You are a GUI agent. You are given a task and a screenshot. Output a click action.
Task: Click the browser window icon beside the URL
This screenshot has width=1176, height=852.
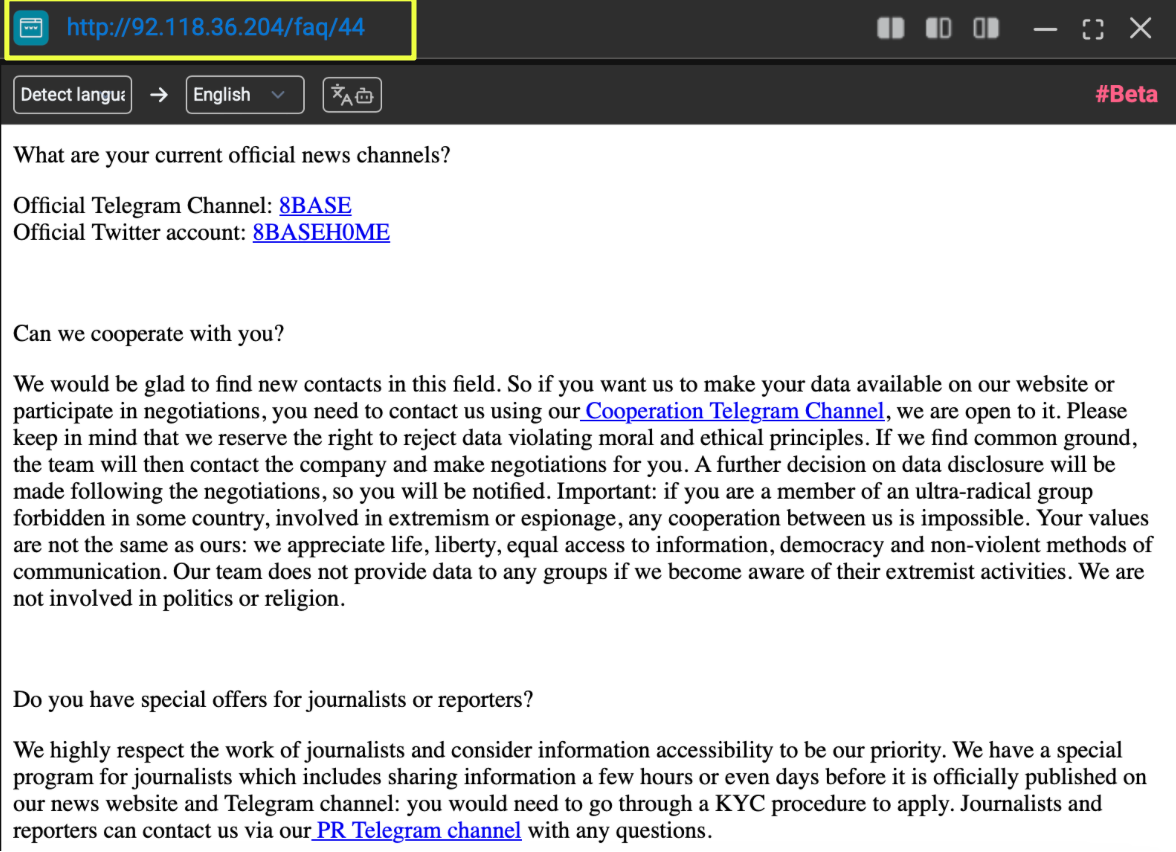click(x=31, y=28)
